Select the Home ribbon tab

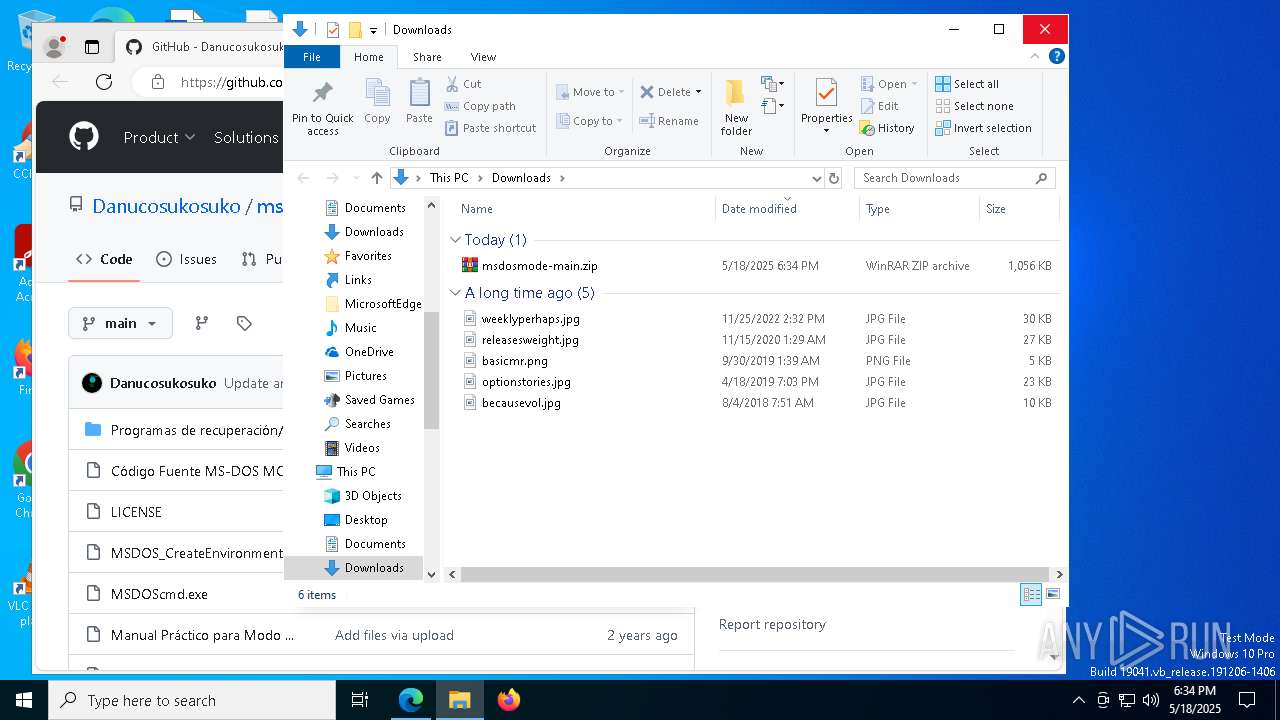pos(368,57)
